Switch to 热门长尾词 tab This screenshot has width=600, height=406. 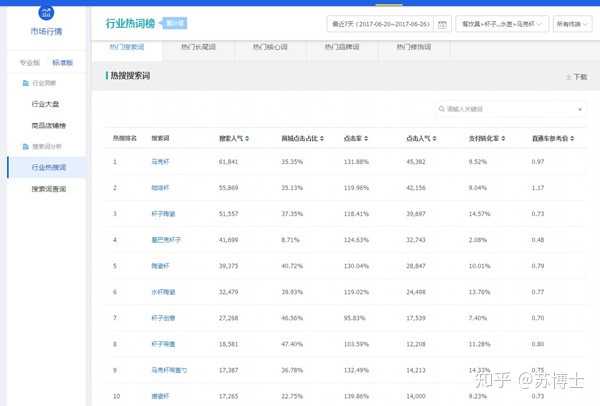tap(198, 47)
